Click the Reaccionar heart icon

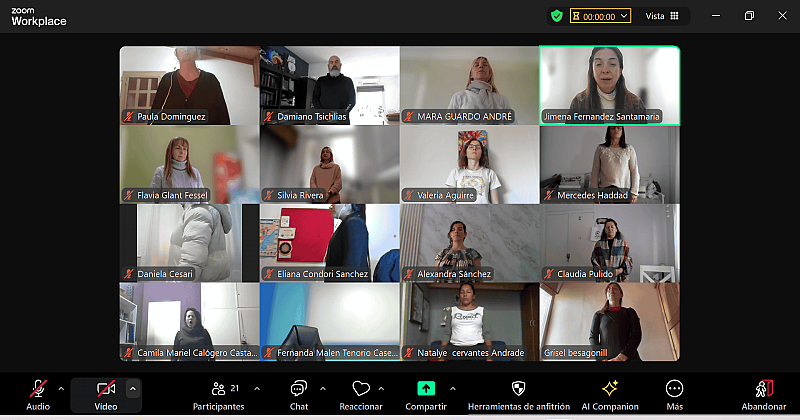[x=361, y=390]
